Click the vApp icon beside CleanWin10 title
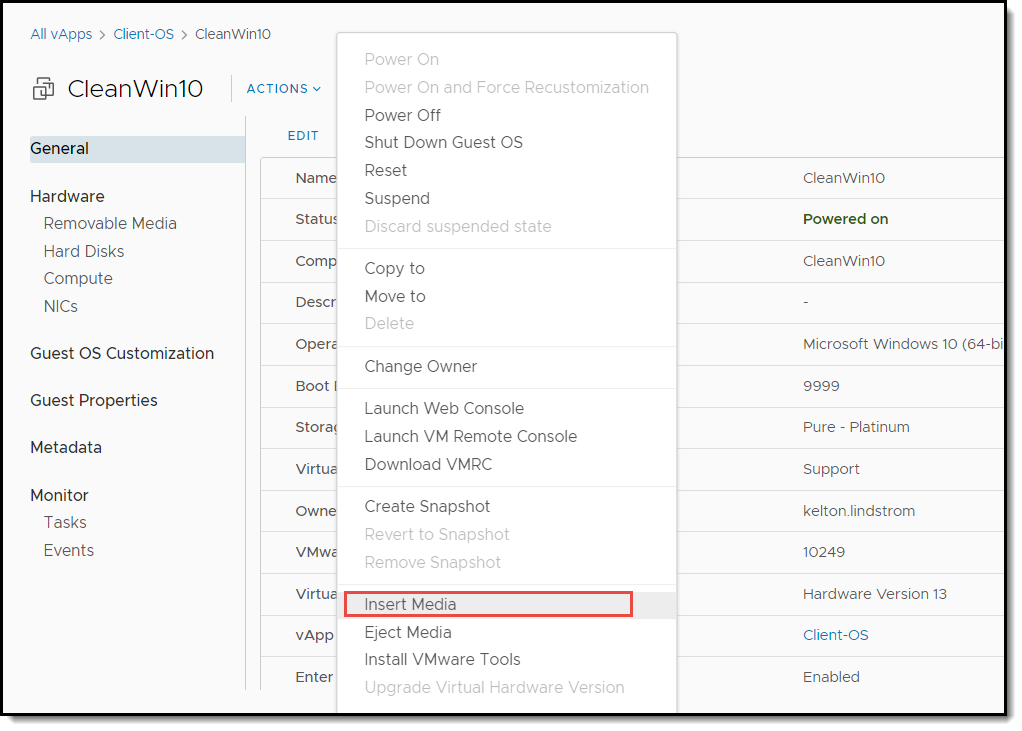Viewport: 1022px width, 731px height. pyautogui.click(x=43, y=89)
